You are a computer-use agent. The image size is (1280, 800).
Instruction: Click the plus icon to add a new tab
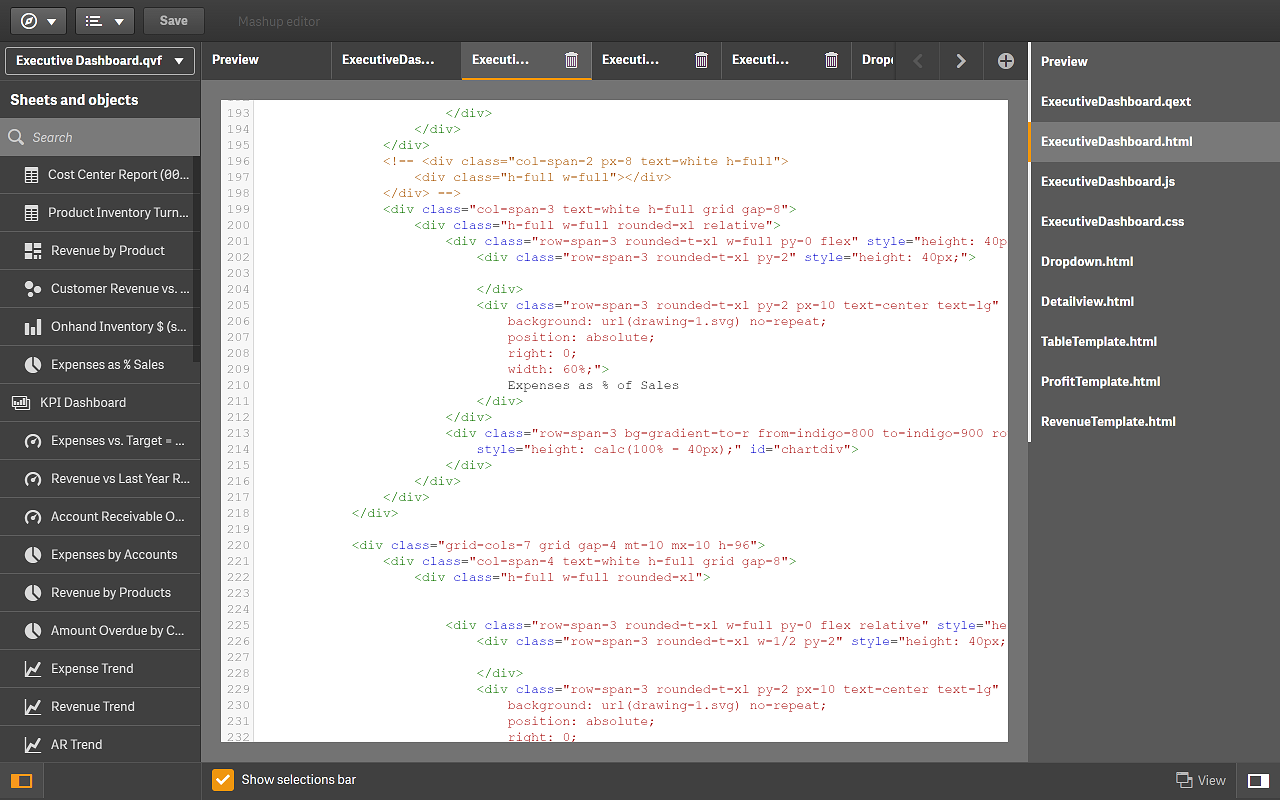point(1005,60)
